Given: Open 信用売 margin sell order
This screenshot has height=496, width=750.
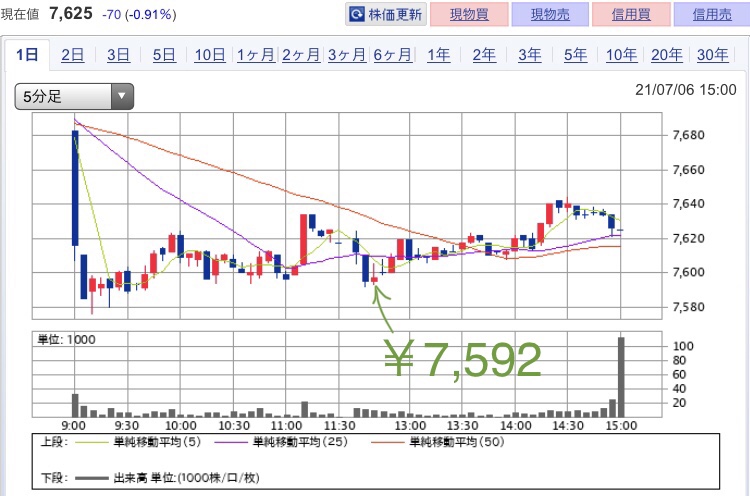Looking at the screenshot, I should click(x=712, y=14).
